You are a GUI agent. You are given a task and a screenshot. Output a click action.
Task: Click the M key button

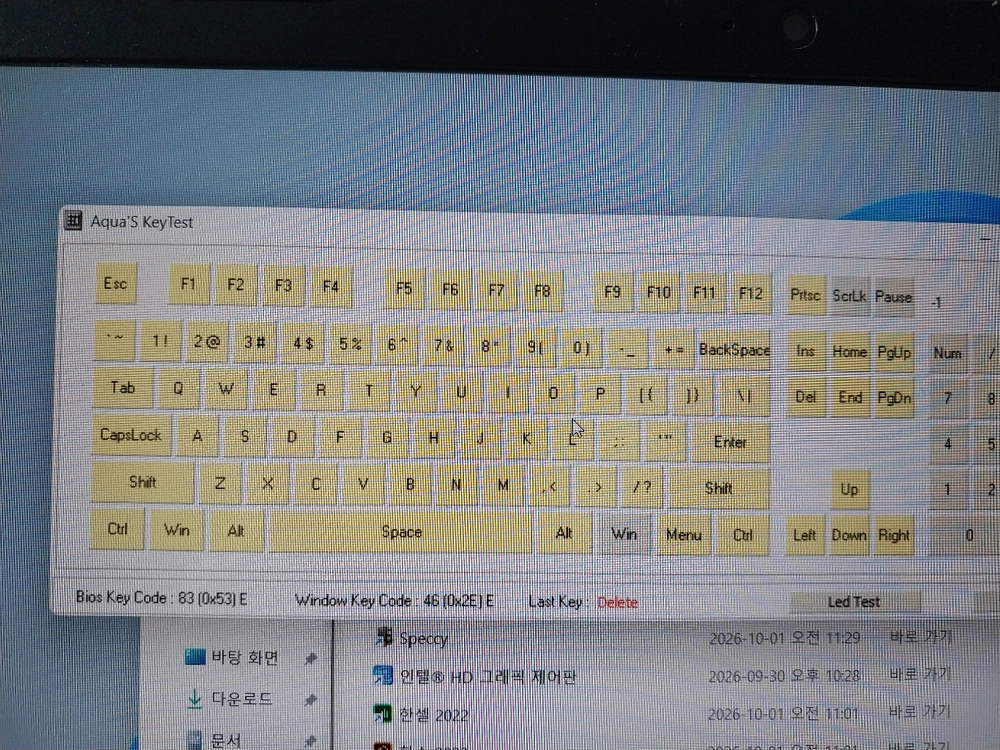[x=503, y=486]
